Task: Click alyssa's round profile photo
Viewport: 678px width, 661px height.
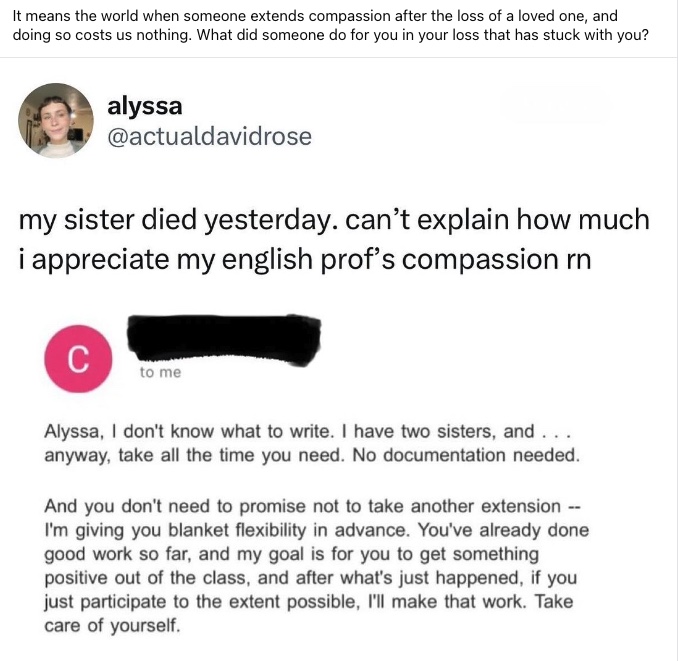Action: [x=55, y=120]
